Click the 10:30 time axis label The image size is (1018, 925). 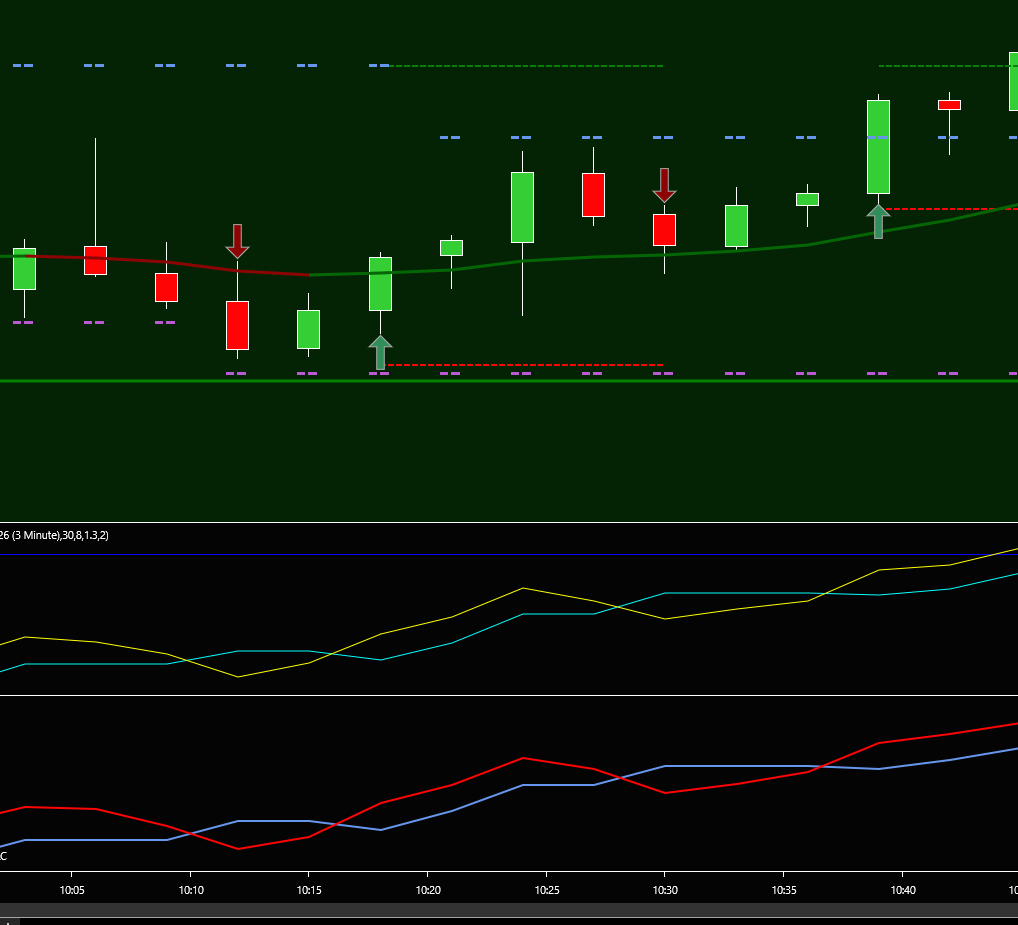(x=665, y=890)
